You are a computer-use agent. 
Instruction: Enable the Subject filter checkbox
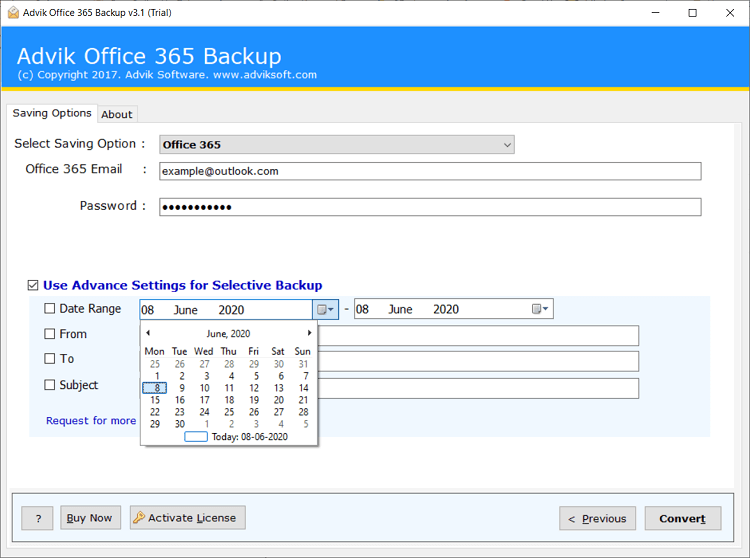click(50, 385)
